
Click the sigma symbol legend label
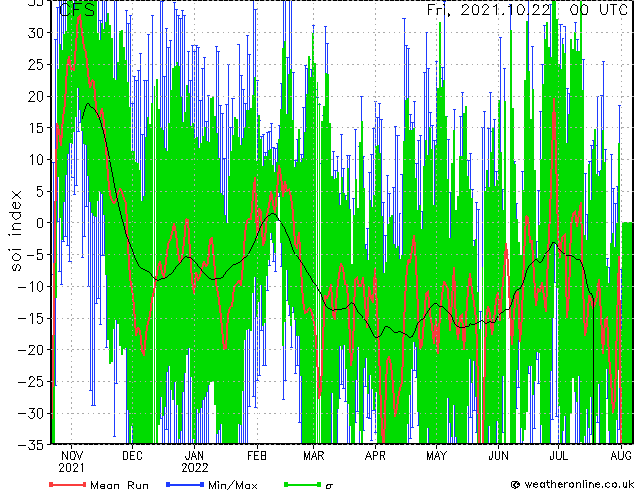pos(329,486)
